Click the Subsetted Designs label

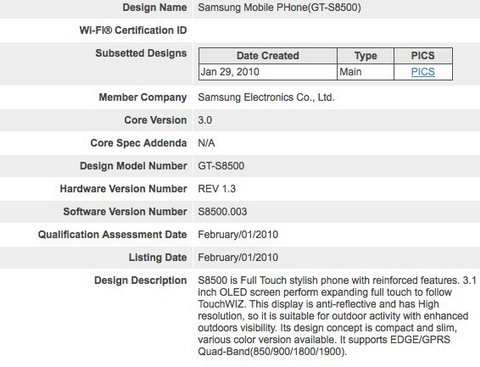[141, 53]
